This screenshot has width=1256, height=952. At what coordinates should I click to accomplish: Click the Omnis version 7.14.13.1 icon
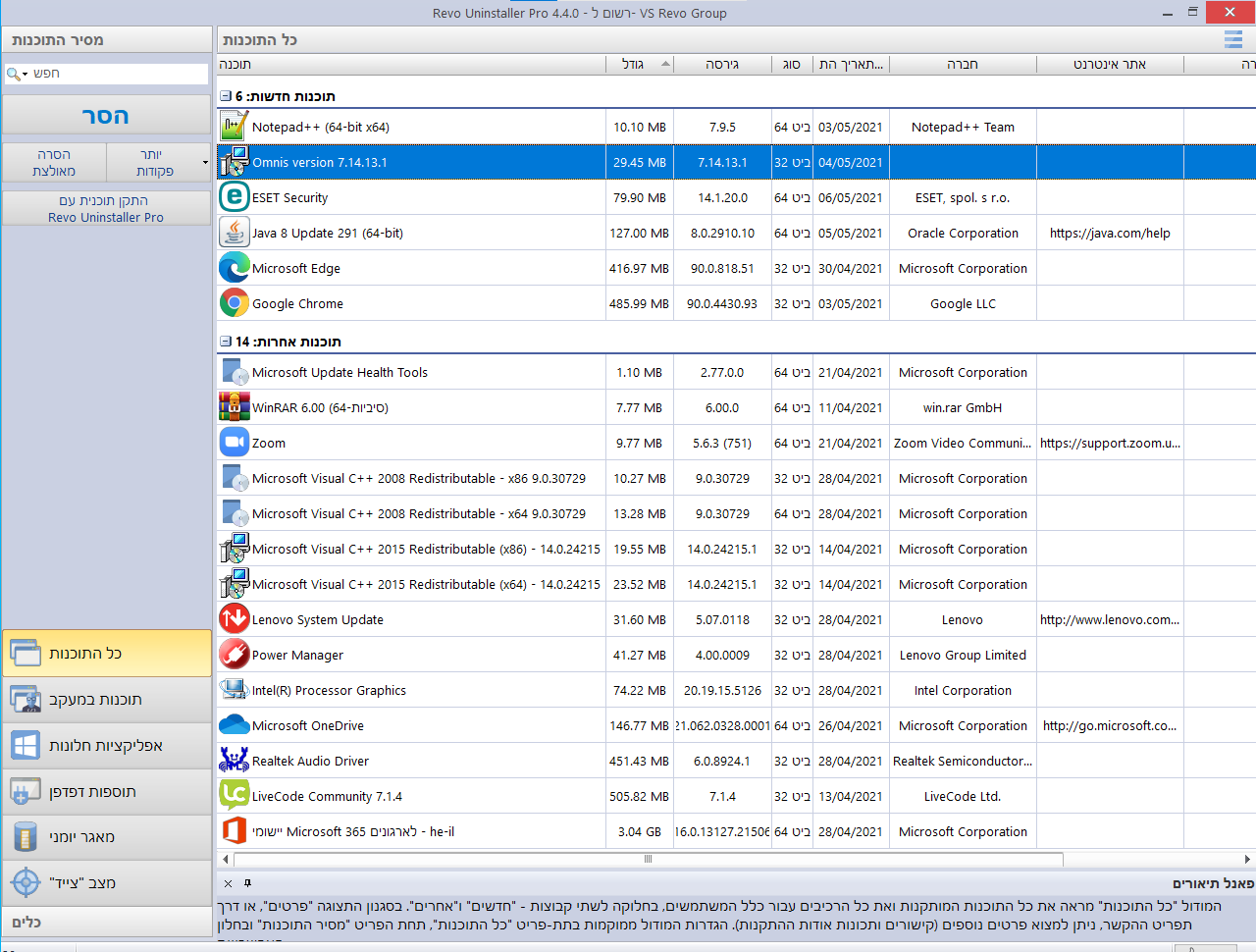(234, 162)
